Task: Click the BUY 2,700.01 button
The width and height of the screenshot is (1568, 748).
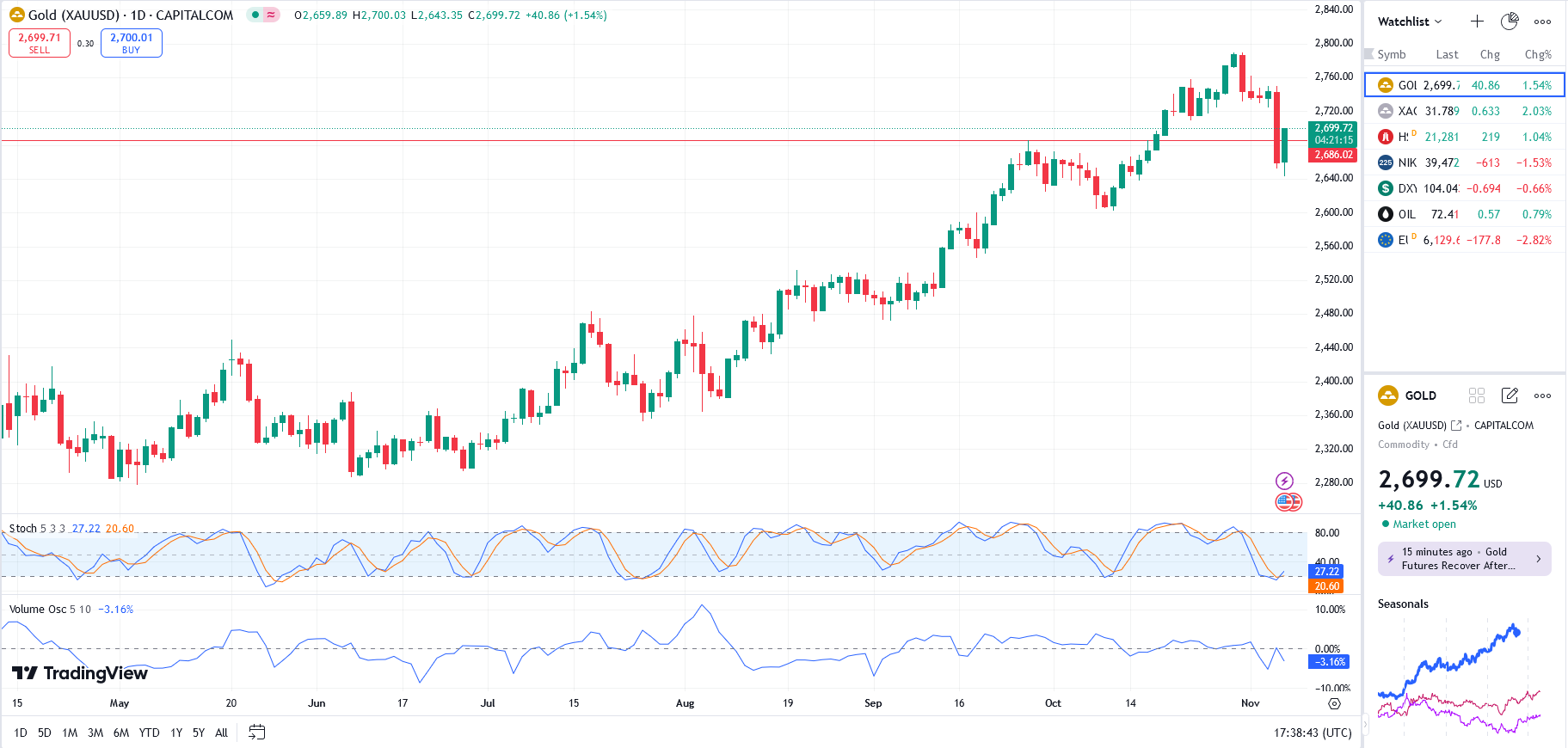Action: 131,43
